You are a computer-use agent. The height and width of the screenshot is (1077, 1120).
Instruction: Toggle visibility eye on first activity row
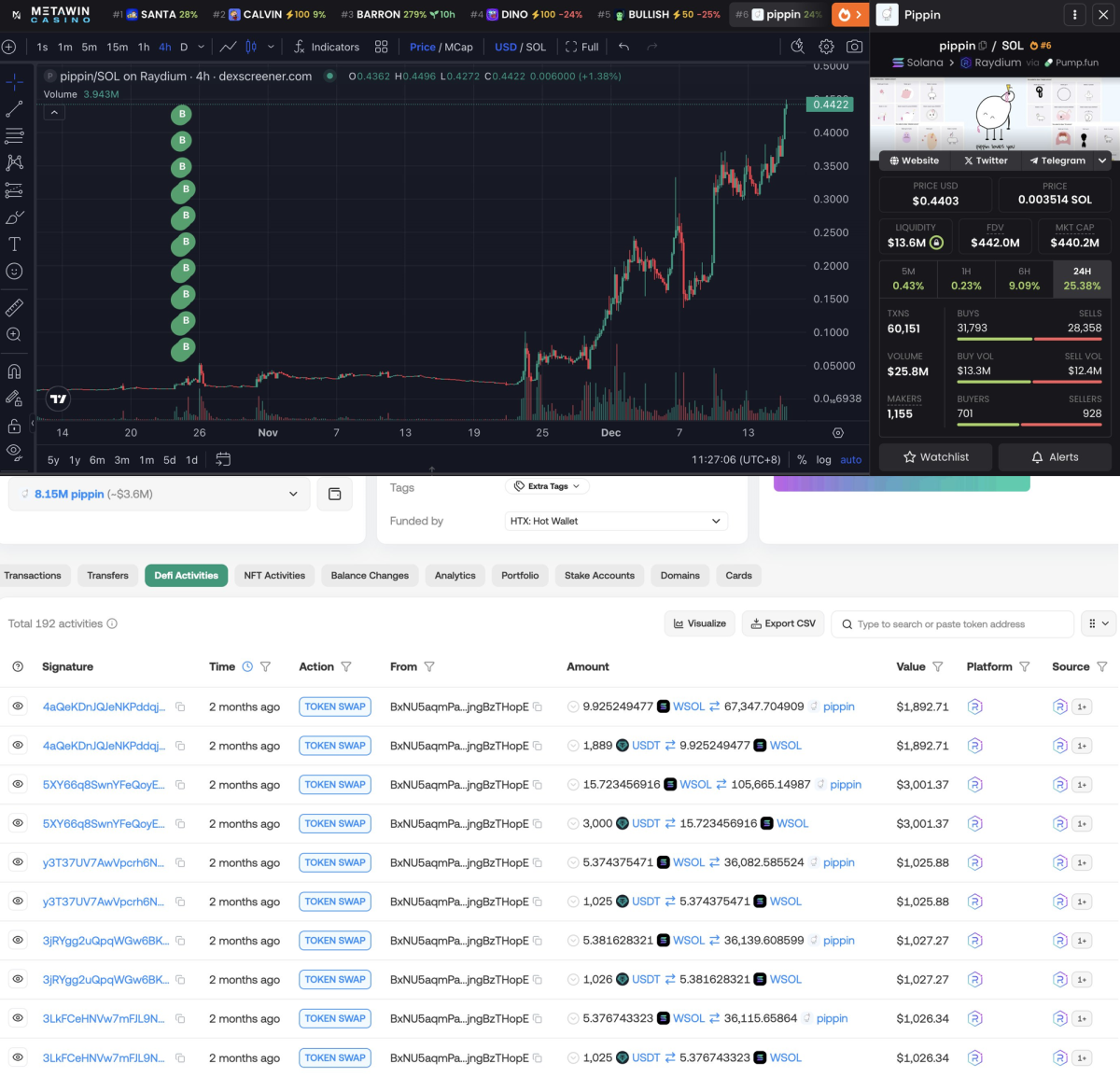click(x=18, y=706)
